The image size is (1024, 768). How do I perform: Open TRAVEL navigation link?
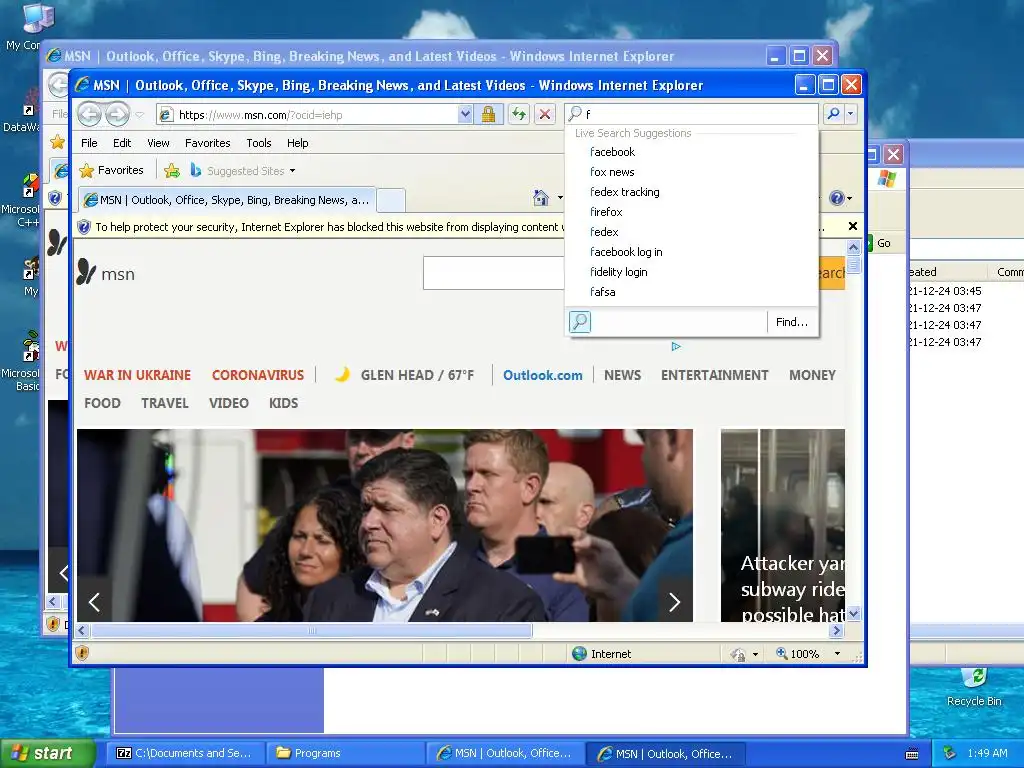[x=165, y=404]
